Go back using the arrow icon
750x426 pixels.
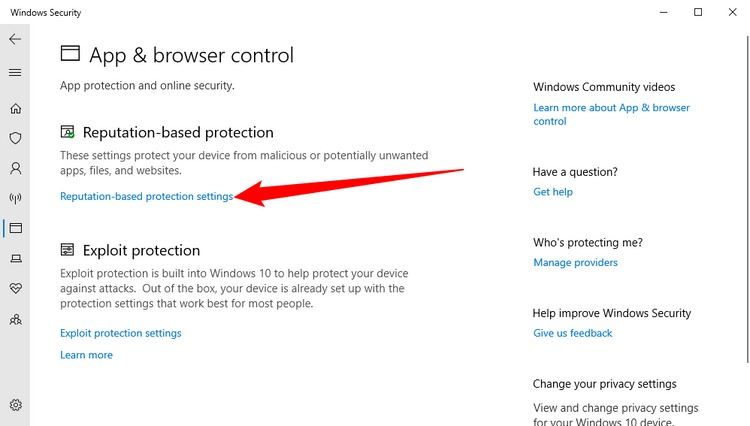point(15,39)
